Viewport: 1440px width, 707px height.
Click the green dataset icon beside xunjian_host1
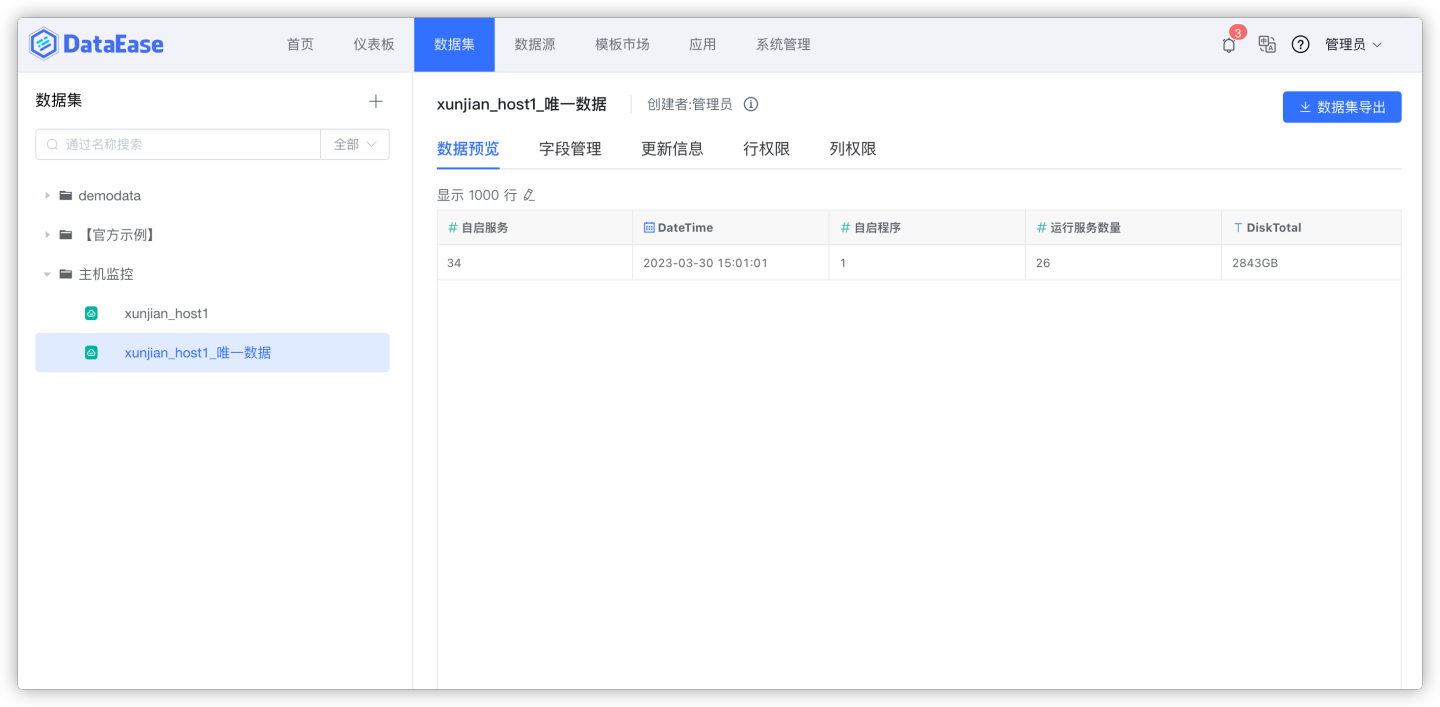coord(91,313)
